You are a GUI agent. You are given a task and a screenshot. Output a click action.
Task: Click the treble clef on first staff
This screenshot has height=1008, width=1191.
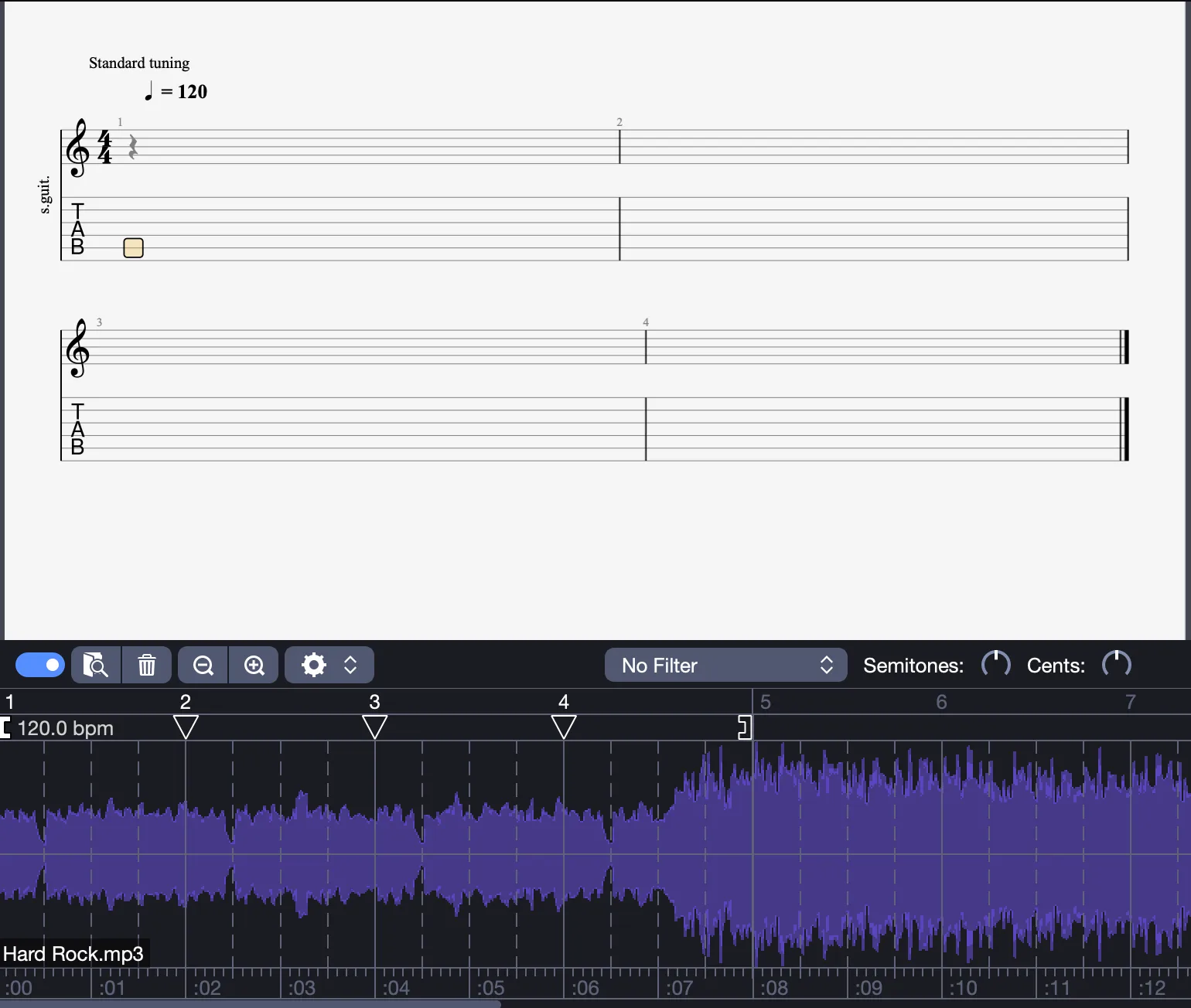click(77, 148)
